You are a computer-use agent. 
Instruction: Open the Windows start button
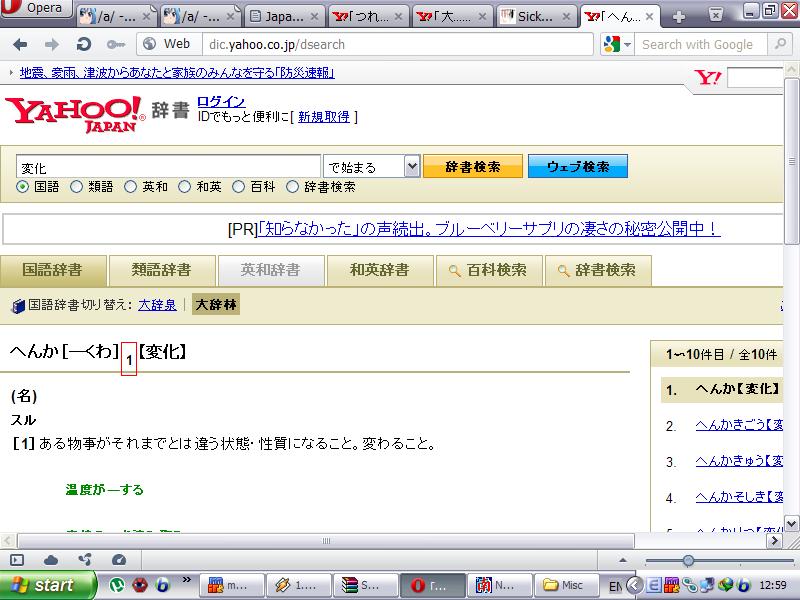(x=47, y=585)
